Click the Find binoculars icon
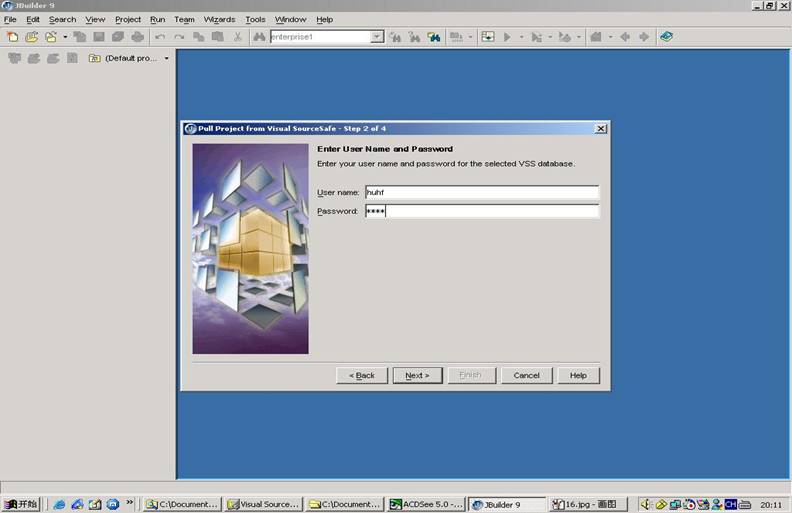 (259, 37)
